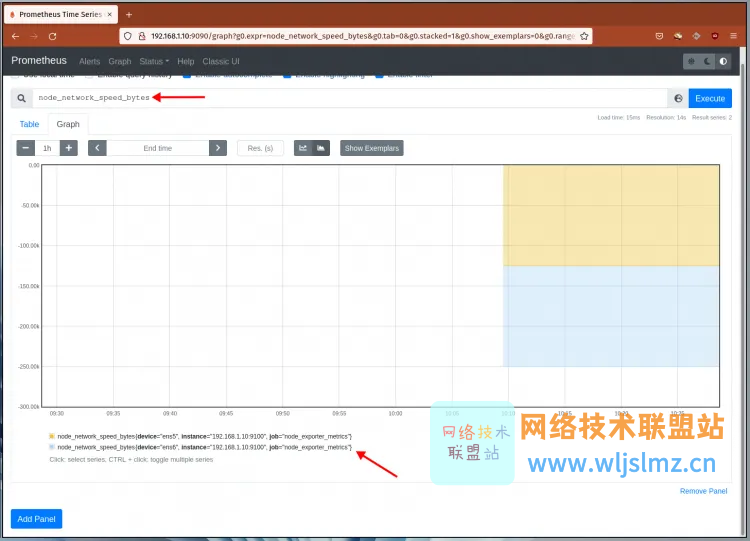Select the ens5 series legend text
Image resolution: width=750 pixels, height=541 pixels.
click(x=205, y=436)
